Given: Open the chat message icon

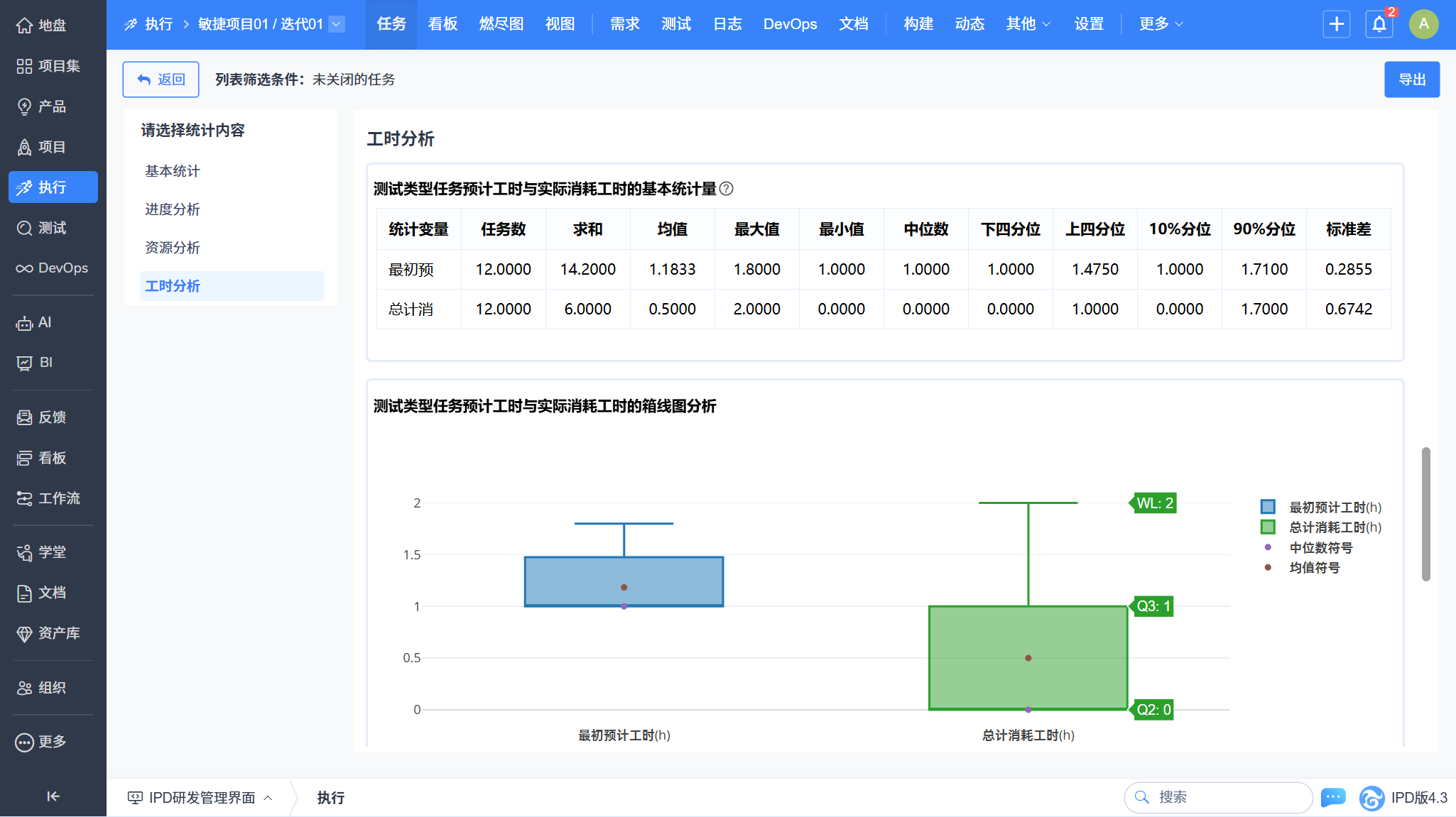Looking at the screenshot, I should pyautogui.click(x=1333, y=797).
